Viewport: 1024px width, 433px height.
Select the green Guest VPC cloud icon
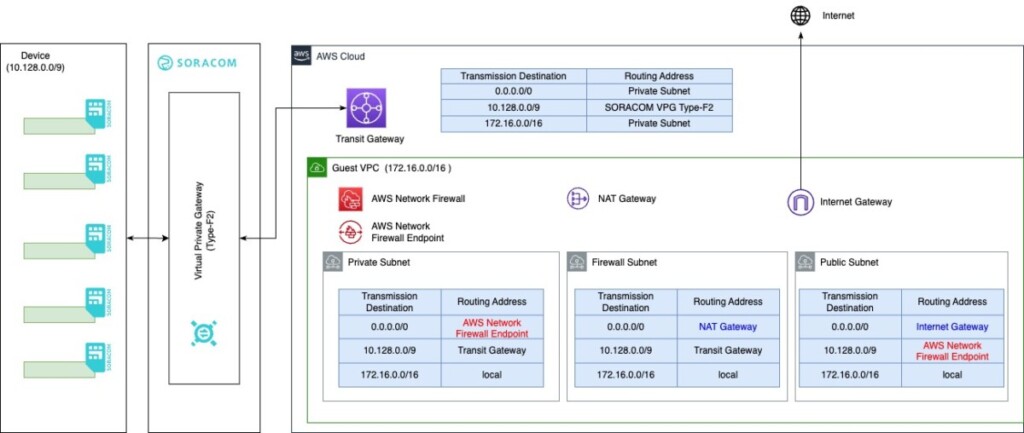[x=317, y=168]
